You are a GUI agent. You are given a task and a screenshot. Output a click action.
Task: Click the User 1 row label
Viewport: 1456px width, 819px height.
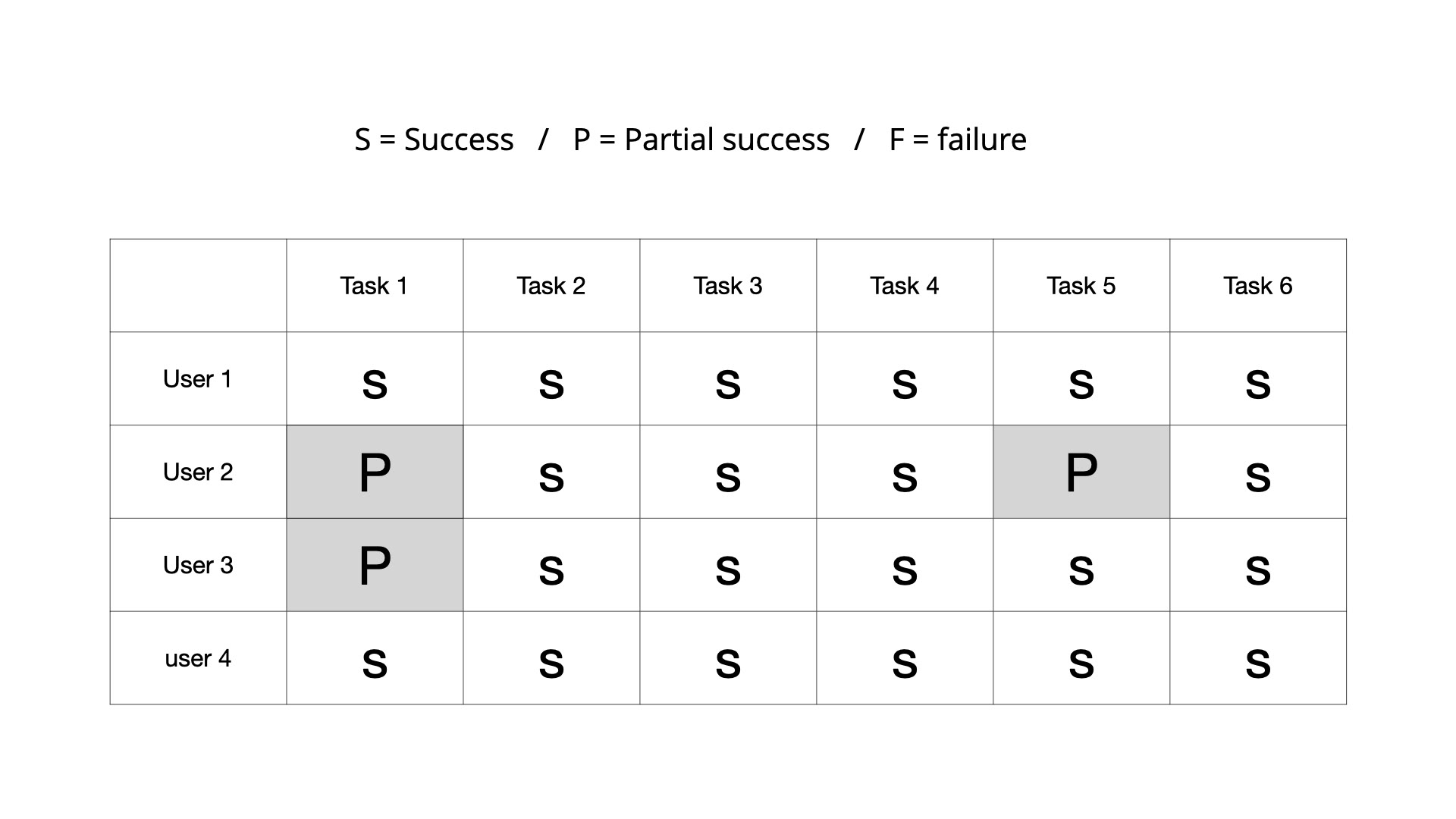(198, 378)
